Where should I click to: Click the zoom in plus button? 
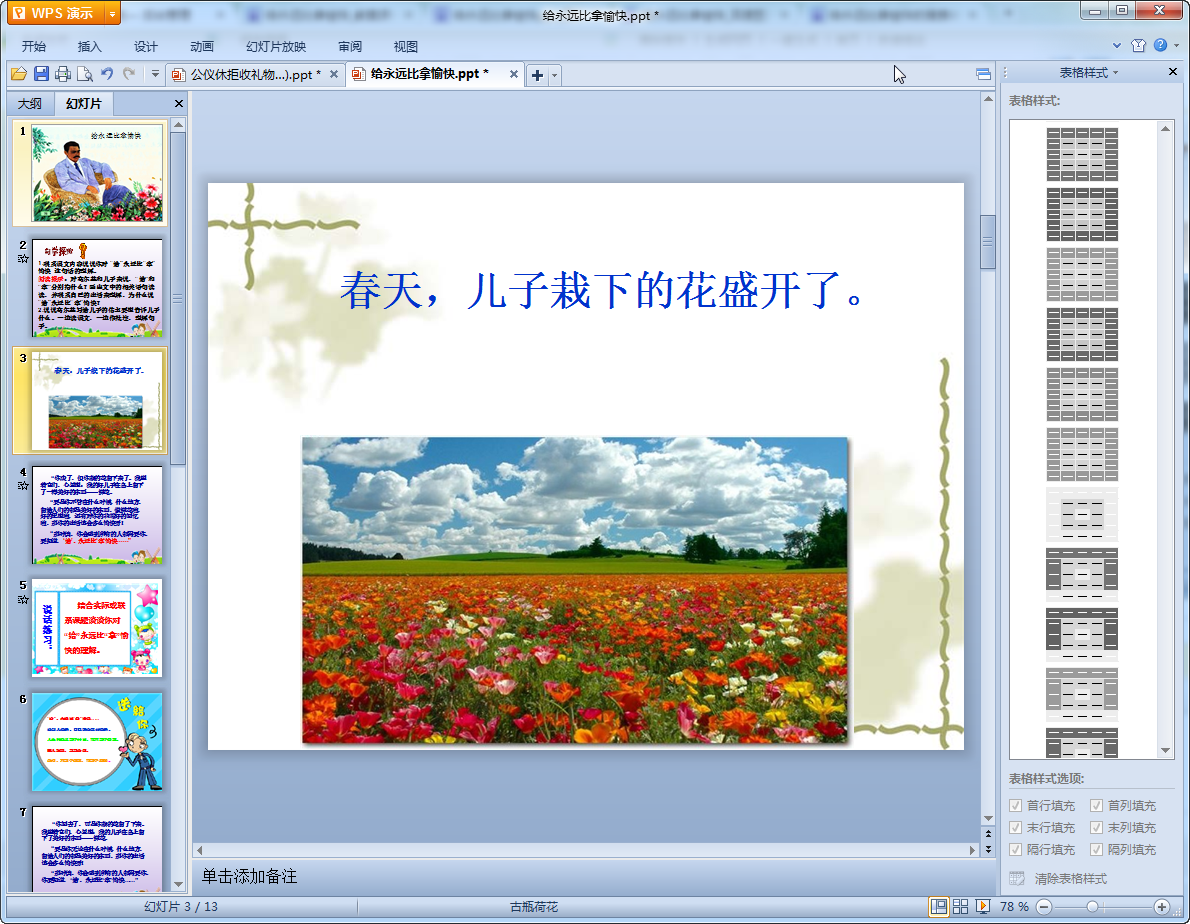1161,906
